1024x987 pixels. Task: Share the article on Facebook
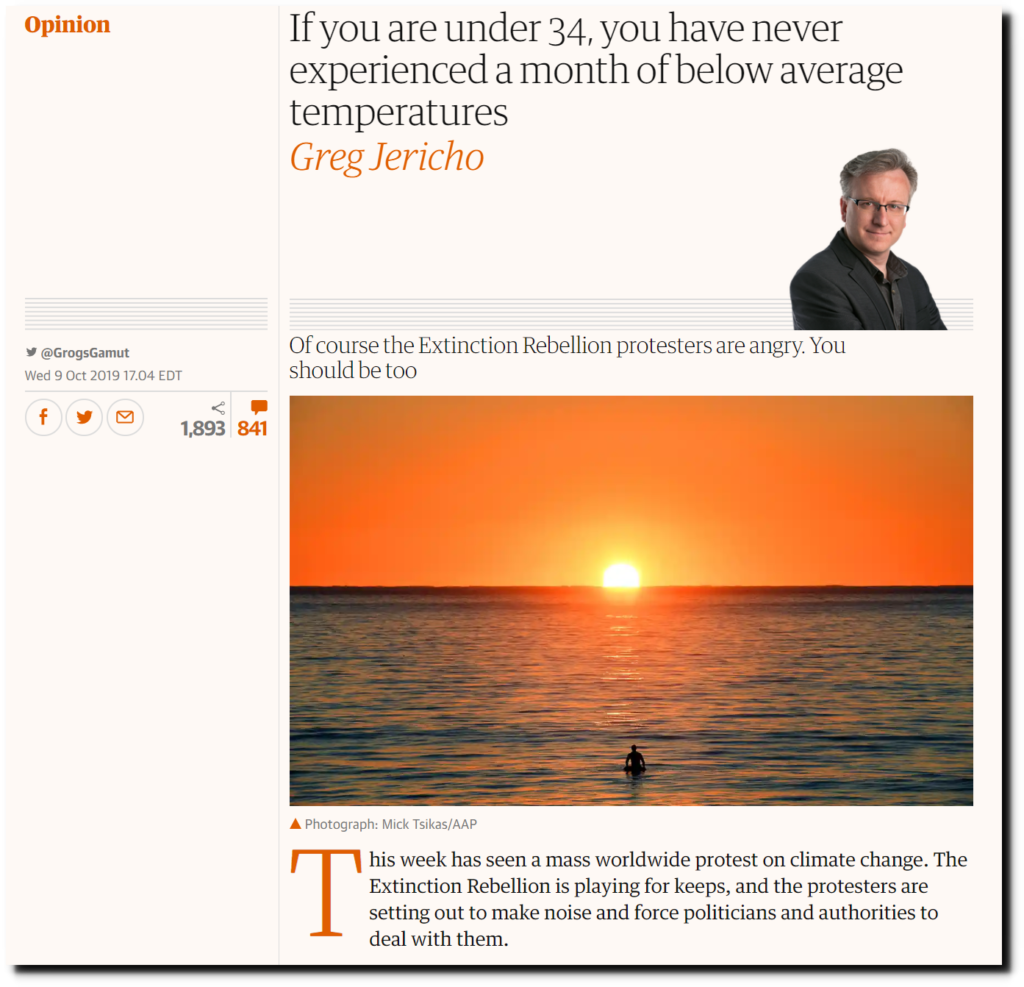click(44, 417)
